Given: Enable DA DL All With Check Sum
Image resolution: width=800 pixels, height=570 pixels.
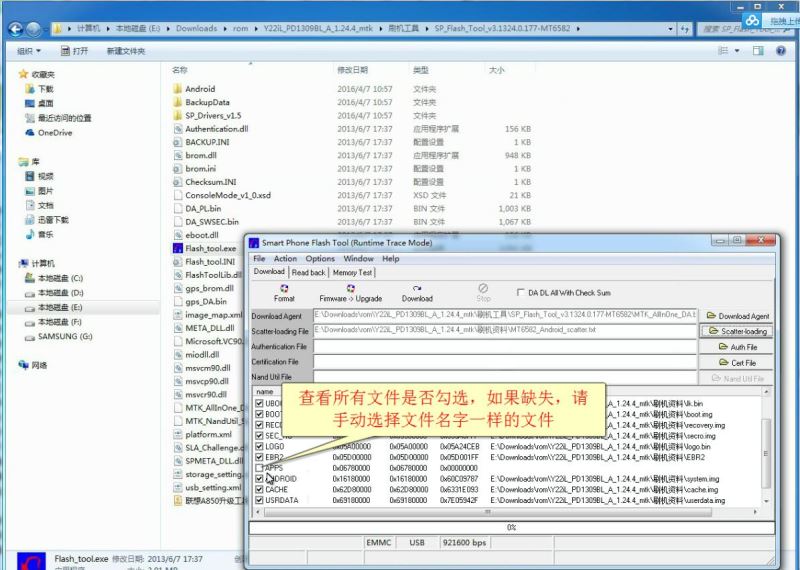Looking at the screenshot, I should pos(520,292).
